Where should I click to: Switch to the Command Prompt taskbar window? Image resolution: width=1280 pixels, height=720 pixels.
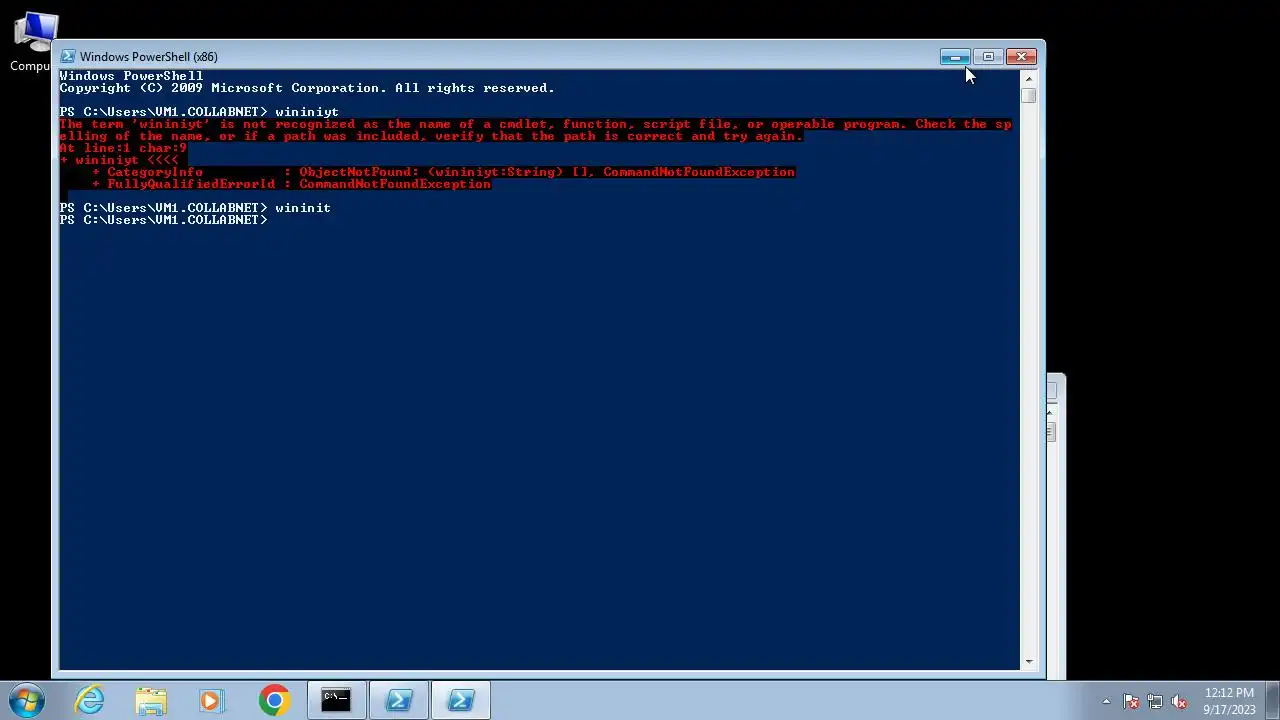coord(336,700)
